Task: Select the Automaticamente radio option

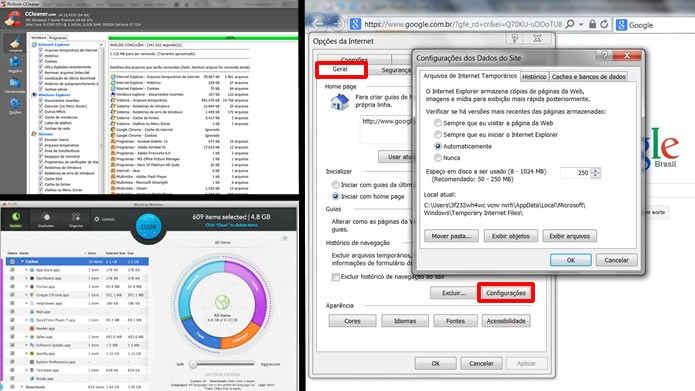Action: (438, 146)
